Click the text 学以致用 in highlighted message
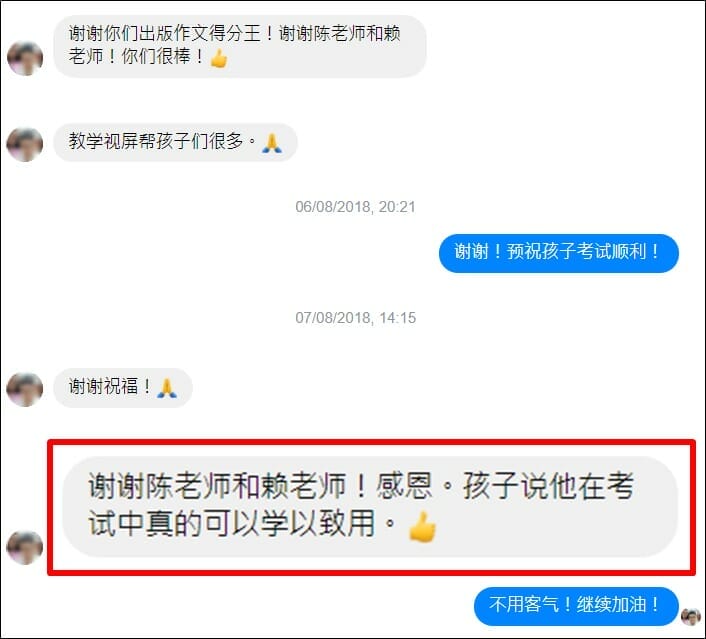This screenshot has width=706, height=639. click(x=317, y=524)
